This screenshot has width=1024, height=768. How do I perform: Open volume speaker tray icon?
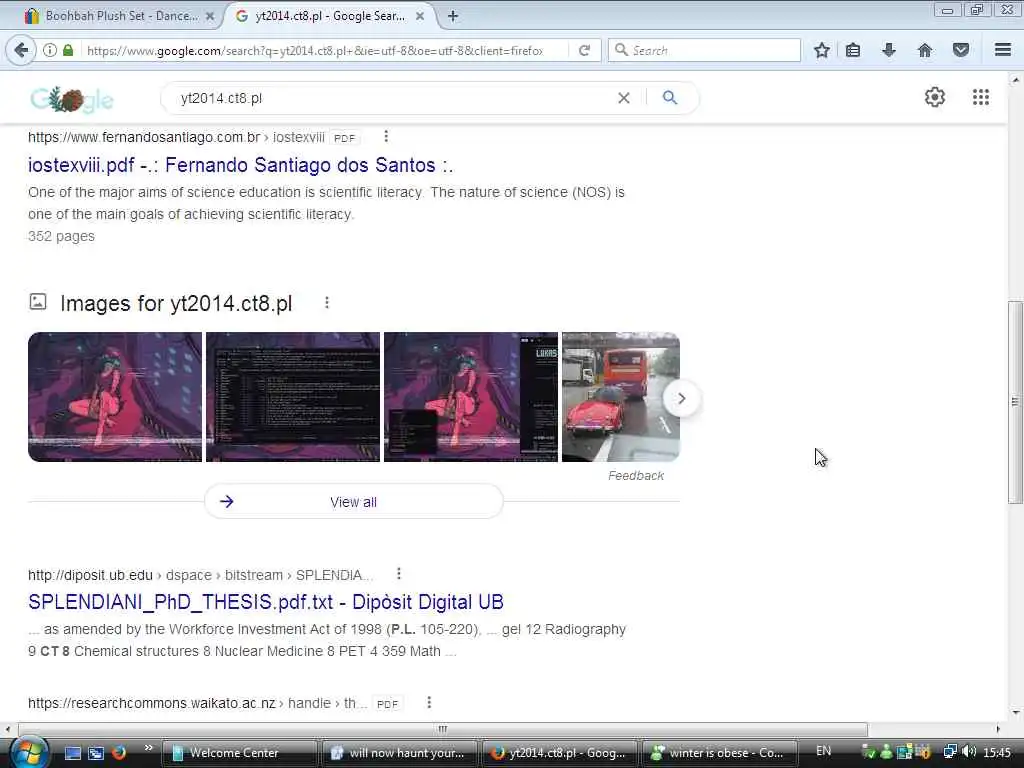(x=968, y=752)
